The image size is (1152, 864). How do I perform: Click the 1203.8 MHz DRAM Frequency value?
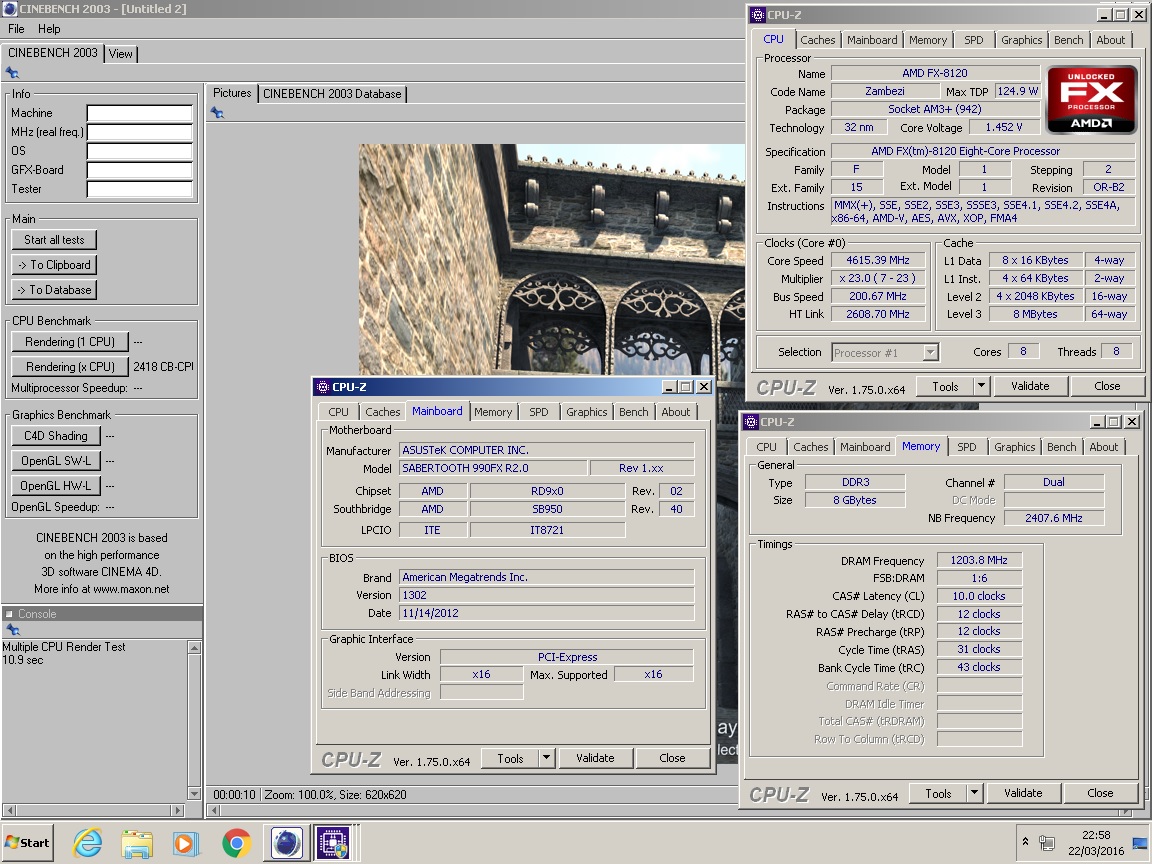[979, 560]
